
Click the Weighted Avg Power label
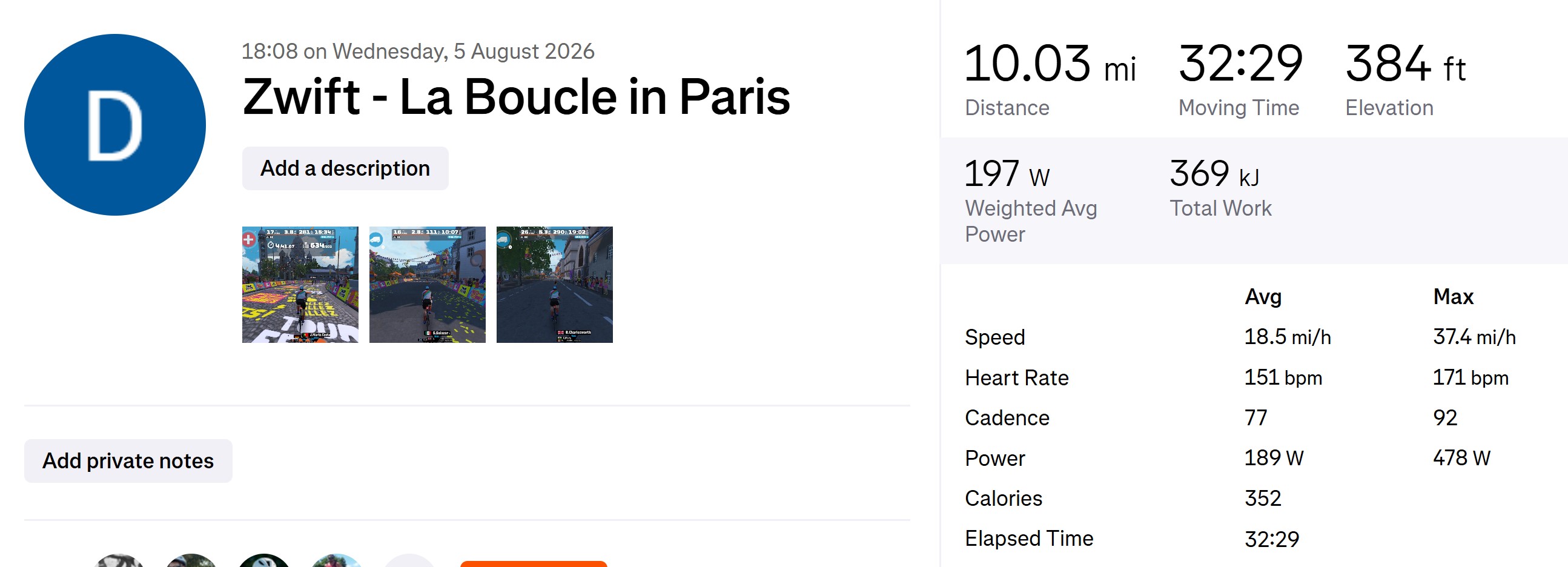1031,221
